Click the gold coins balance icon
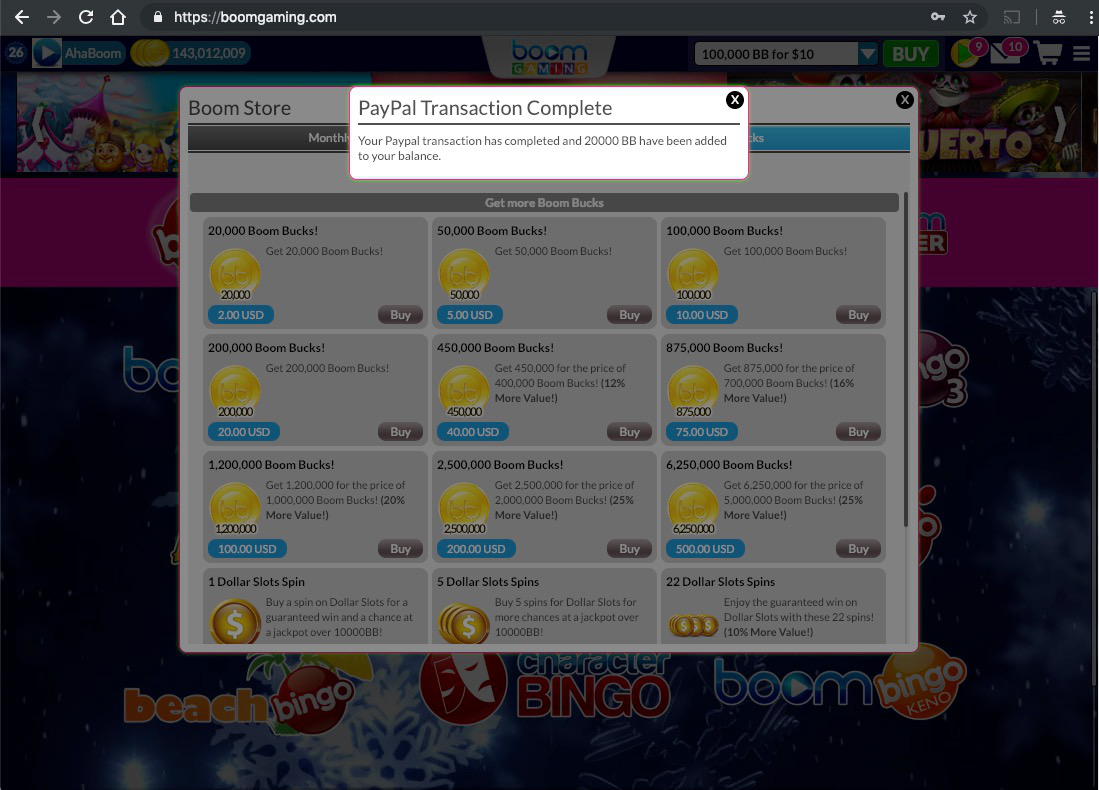This screenshot has width=1099, height=790. tap(149, 54)
